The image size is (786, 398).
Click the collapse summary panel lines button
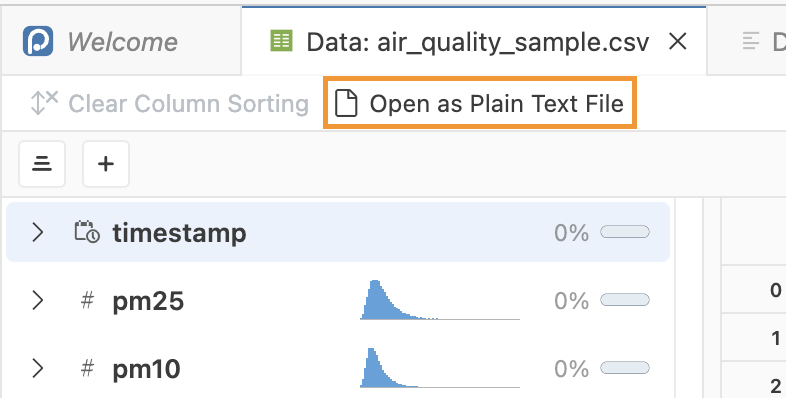pos(42,164)
